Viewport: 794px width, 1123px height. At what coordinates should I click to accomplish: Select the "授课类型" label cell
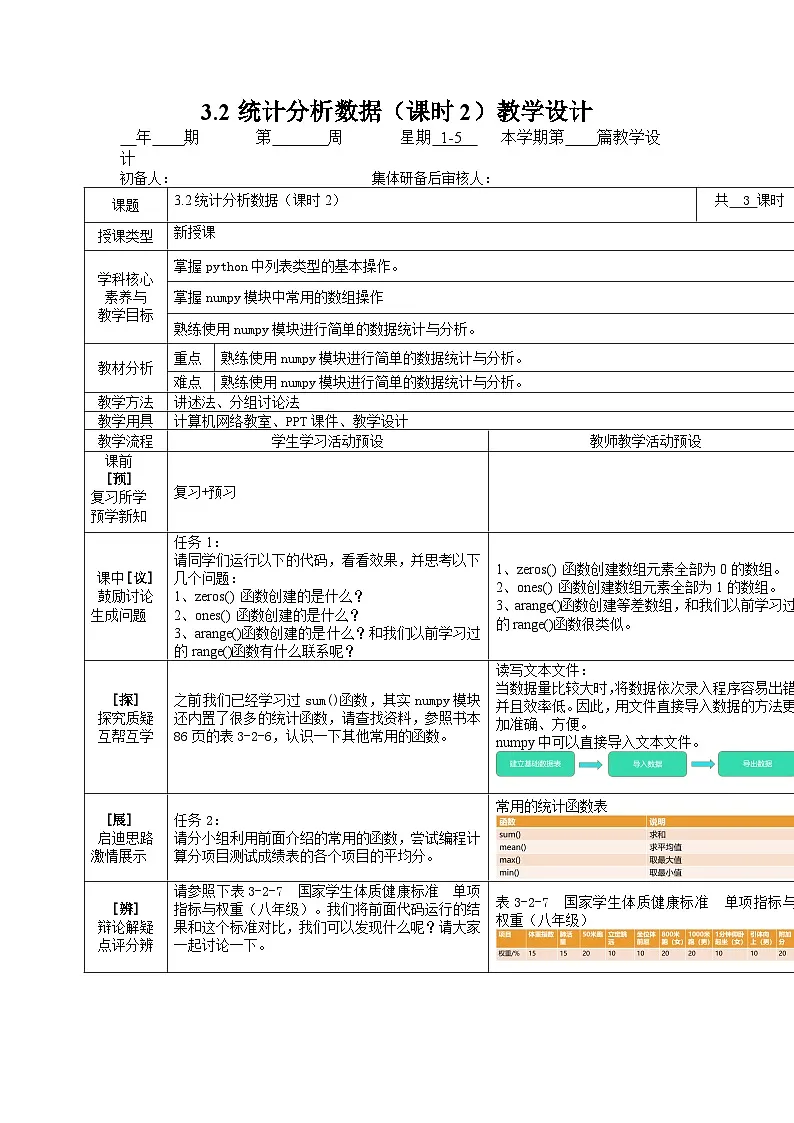126,236
